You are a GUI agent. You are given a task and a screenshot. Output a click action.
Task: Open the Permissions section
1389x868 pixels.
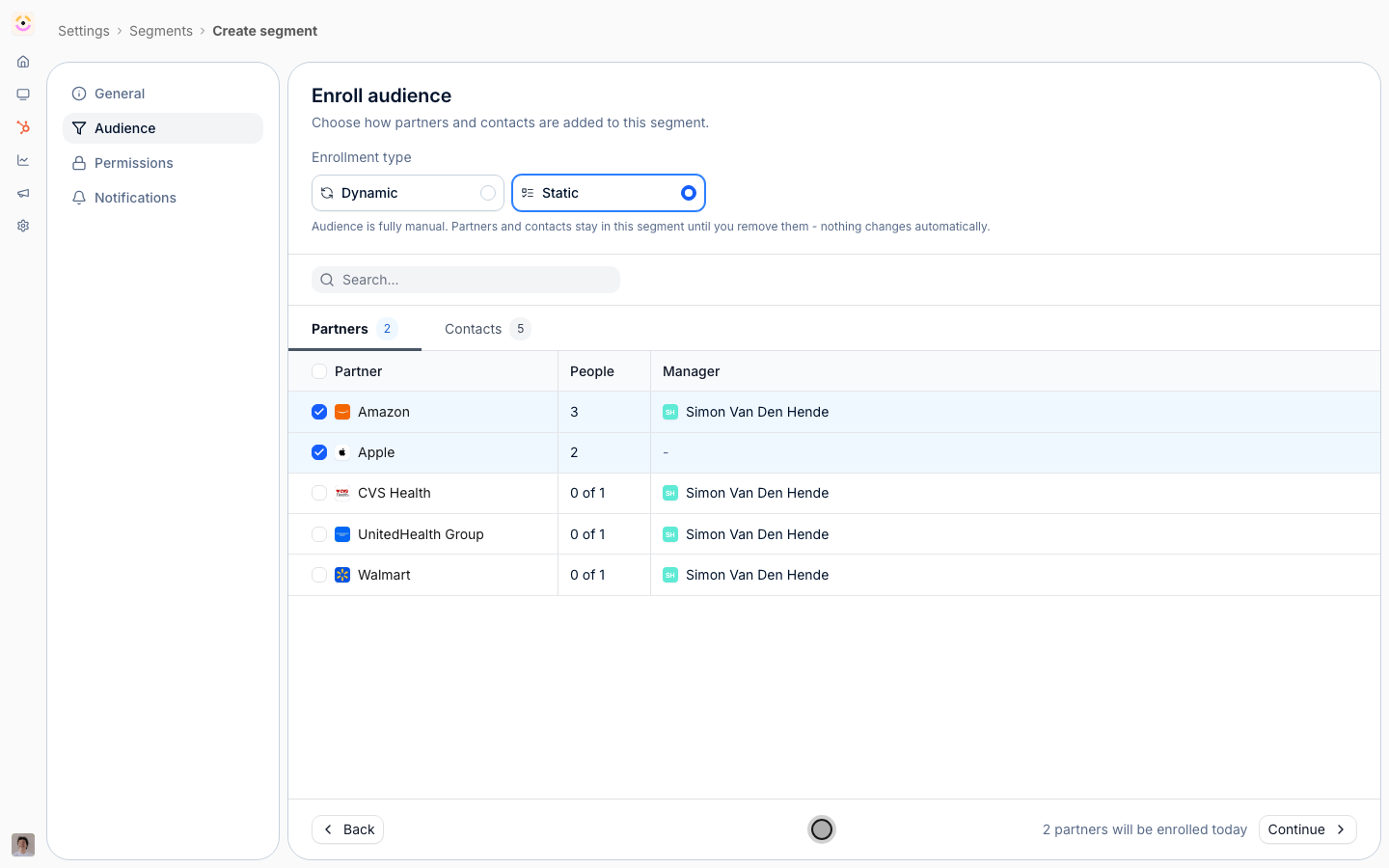coord(163,163)
